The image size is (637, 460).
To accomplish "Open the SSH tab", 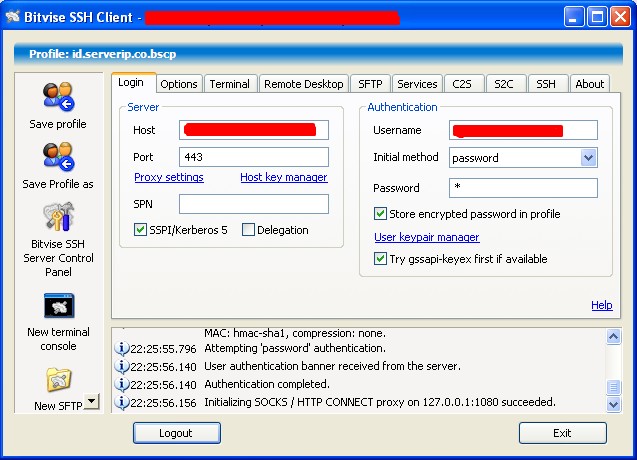I will (546, 84).
